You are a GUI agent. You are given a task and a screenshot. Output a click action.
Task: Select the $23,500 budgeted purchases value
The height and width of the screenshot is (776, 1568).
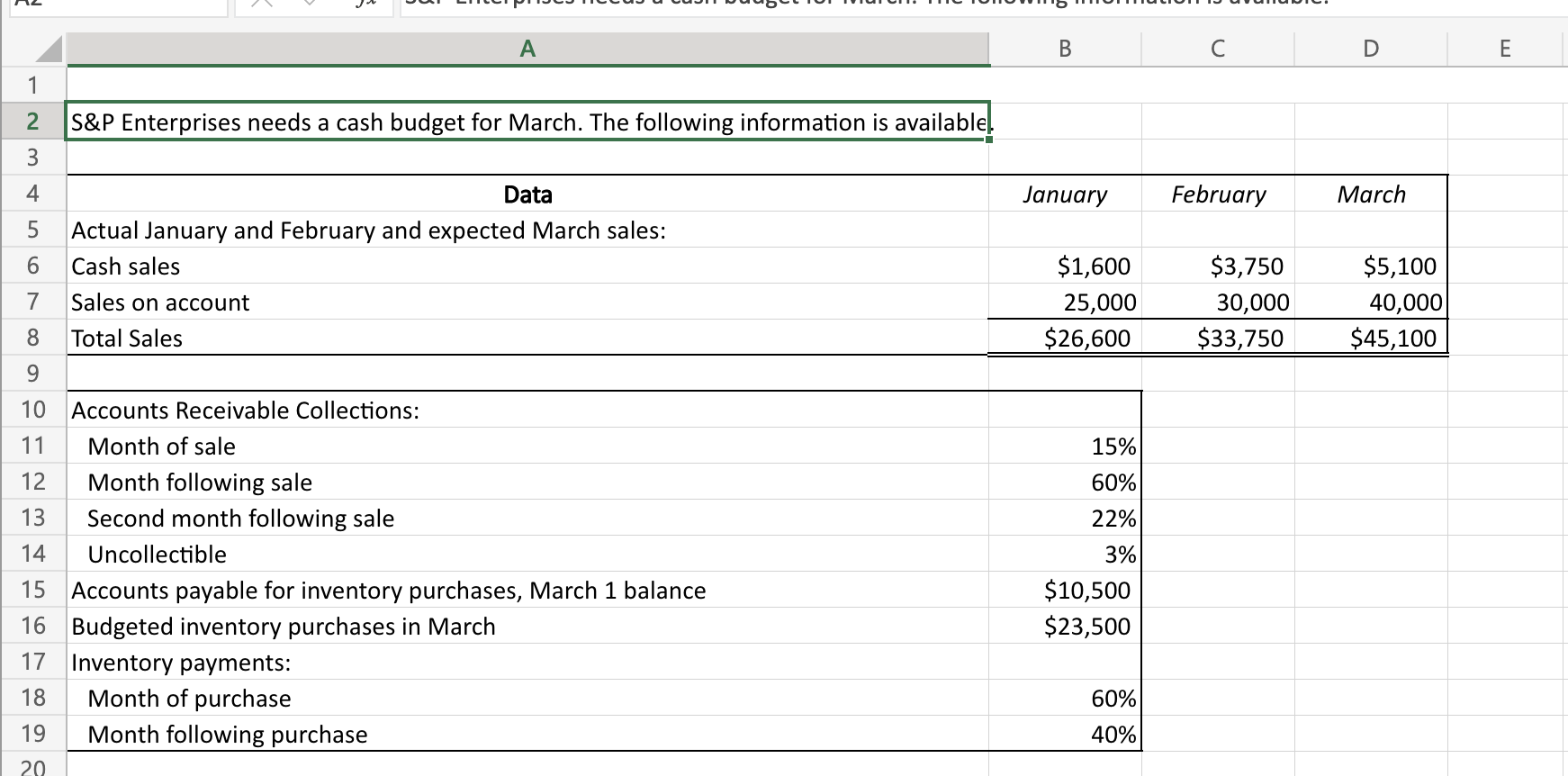1065,626
